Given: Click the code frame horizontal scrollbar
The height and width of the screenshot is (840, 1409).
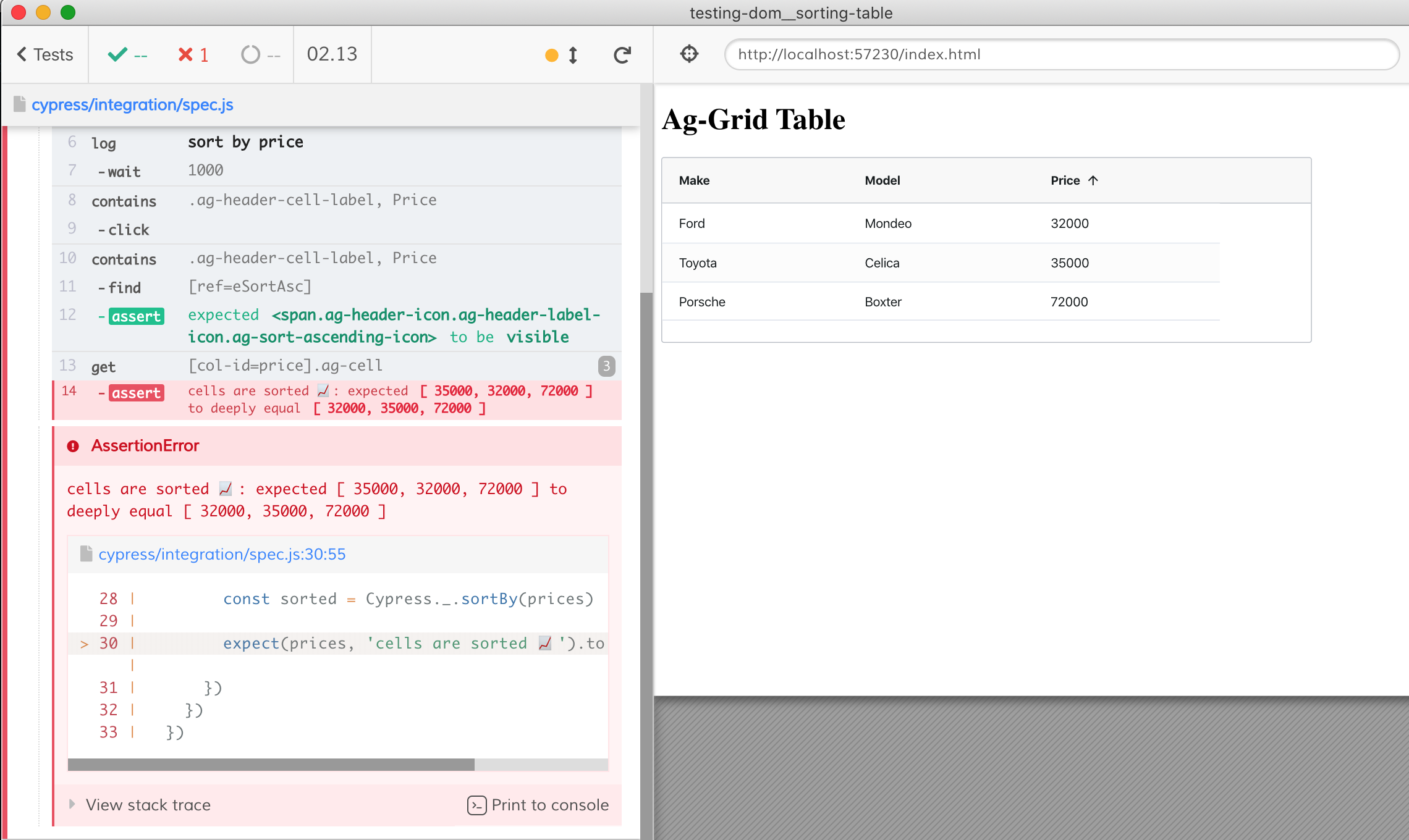Looking at the screenshot, I should pos(271,765).
